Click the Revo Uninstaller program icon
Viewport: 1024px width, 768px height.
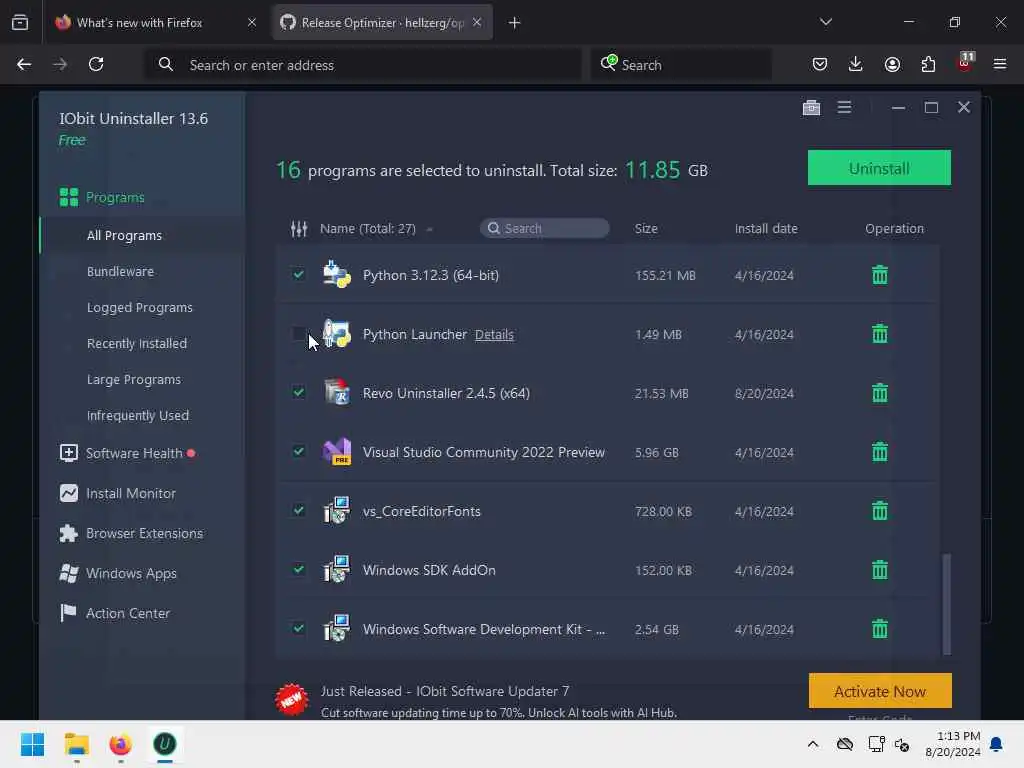pyautogui.click(x=337, y=393)
